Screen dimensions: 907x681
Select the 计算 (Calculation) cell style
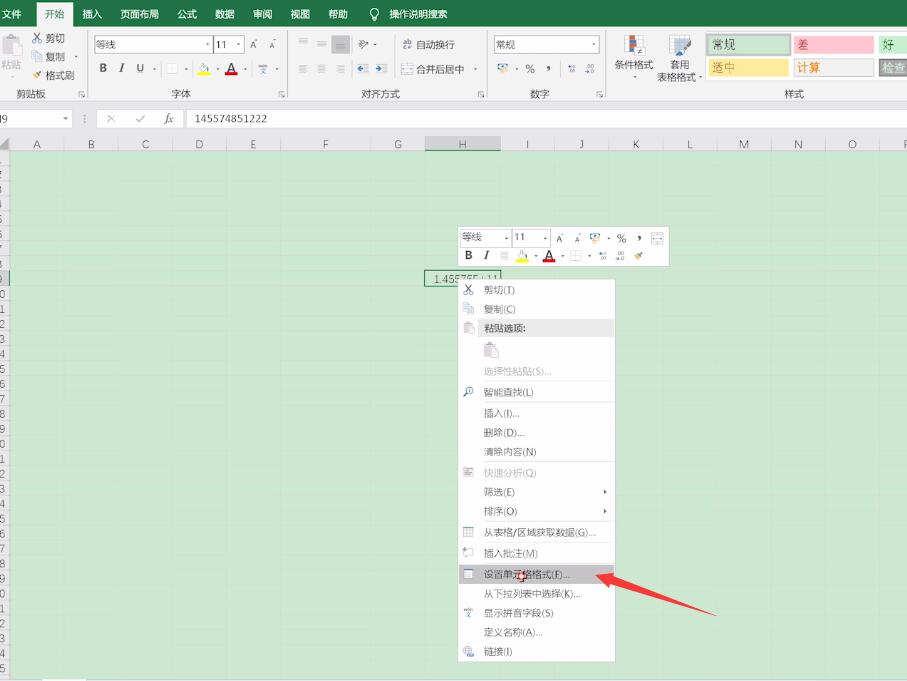click(834, 68)
